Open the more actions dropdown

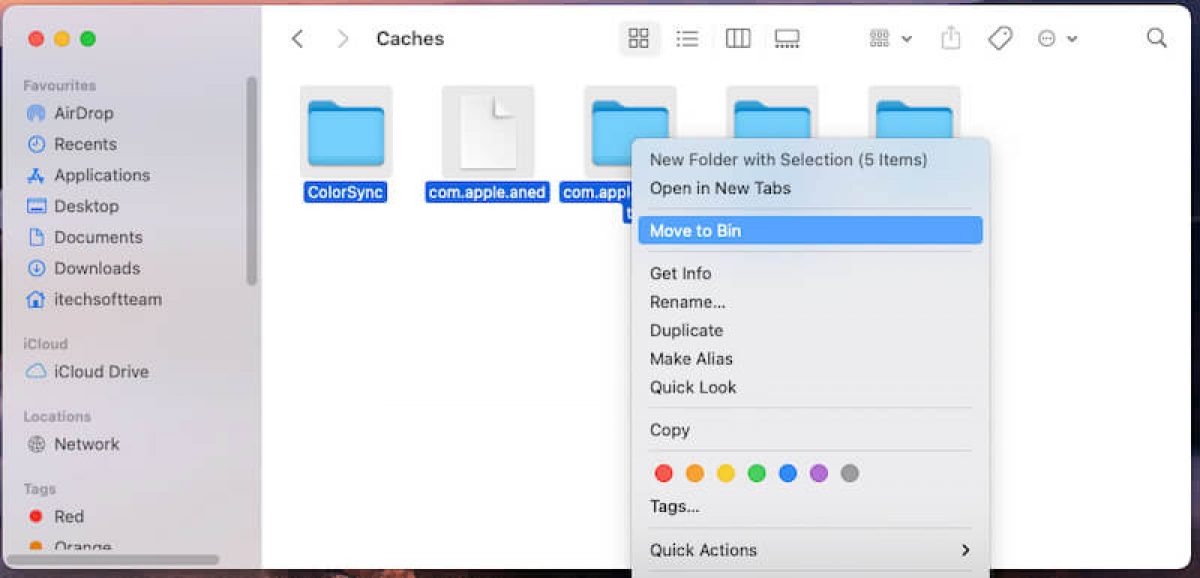1055,38
